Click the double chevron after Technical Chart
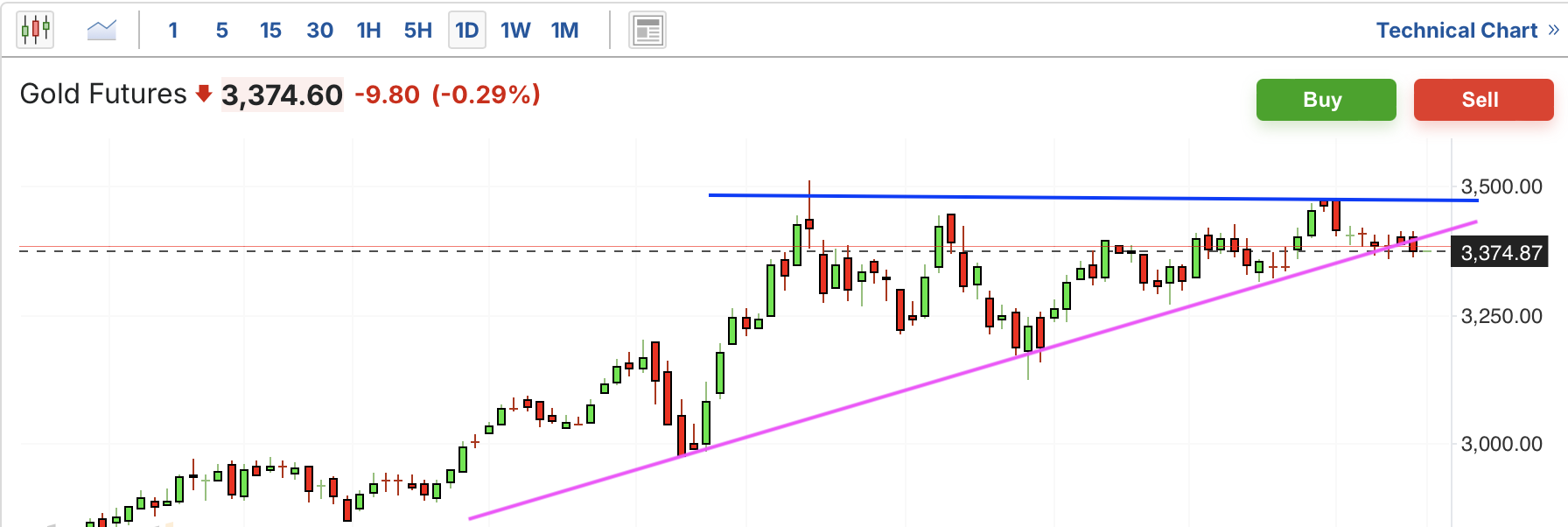 (1553, 30)
